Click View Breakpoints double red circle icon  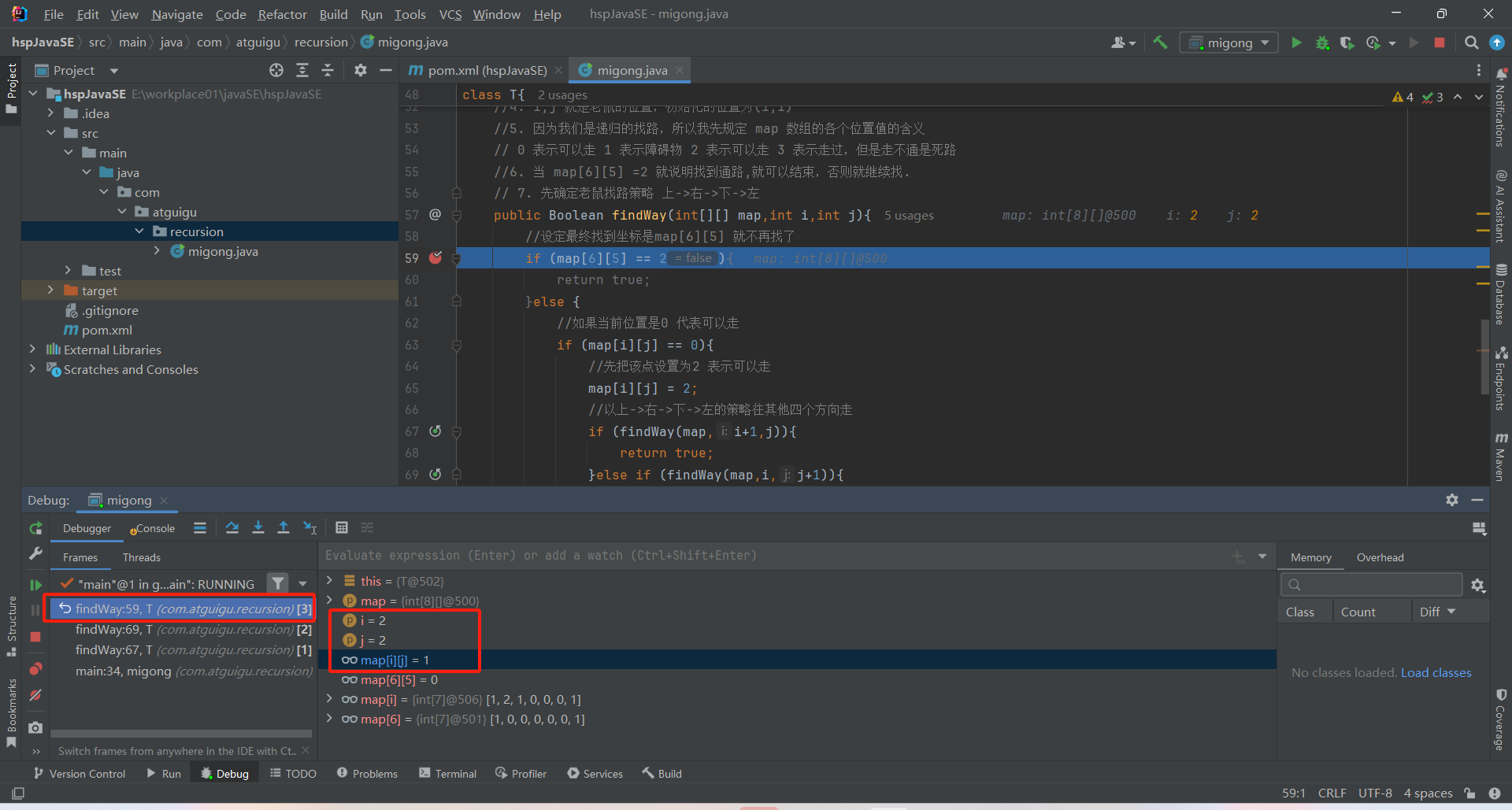pos(35,669)
